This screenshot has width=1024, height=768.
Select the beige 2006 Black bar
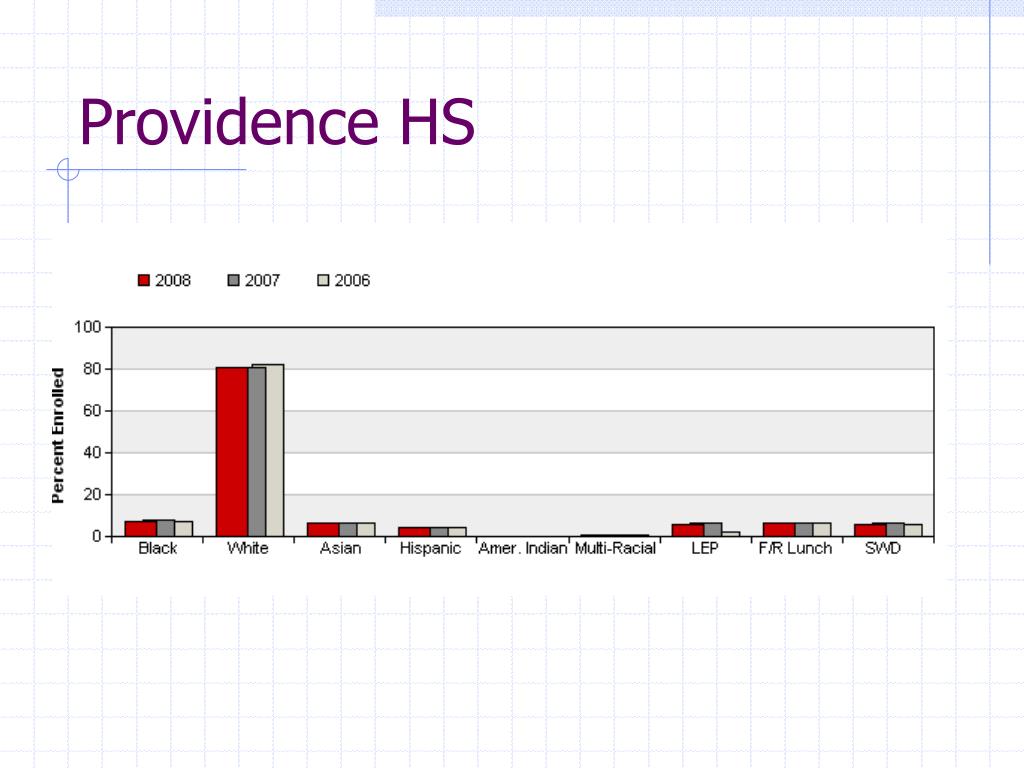(184, 529)
